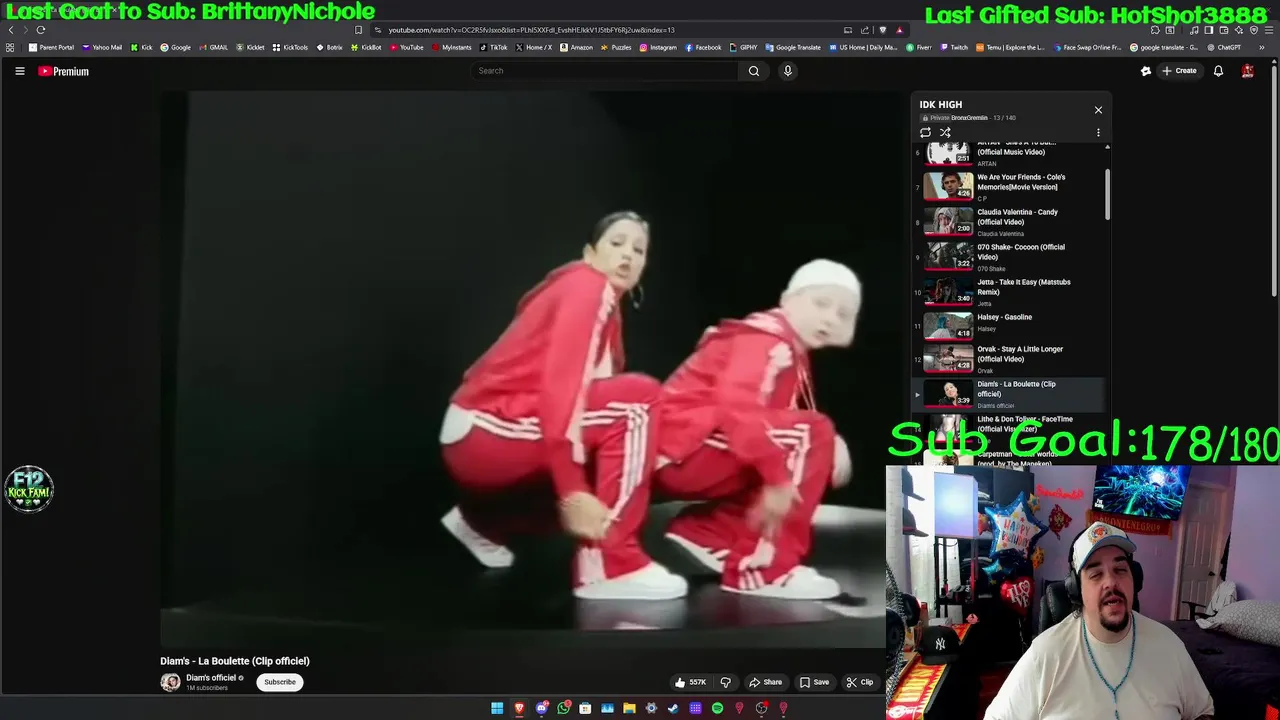Open Brave Shields lion icon
This screenshot has width=1280, height=720.
[x=883, y=30]
